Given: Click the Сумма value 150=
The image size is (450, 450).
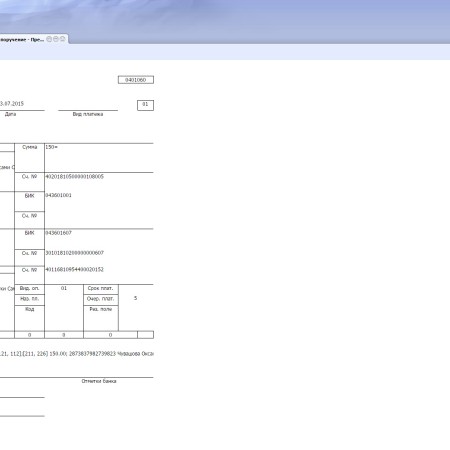Looking at the screenshot, I should tap(52, 147).
